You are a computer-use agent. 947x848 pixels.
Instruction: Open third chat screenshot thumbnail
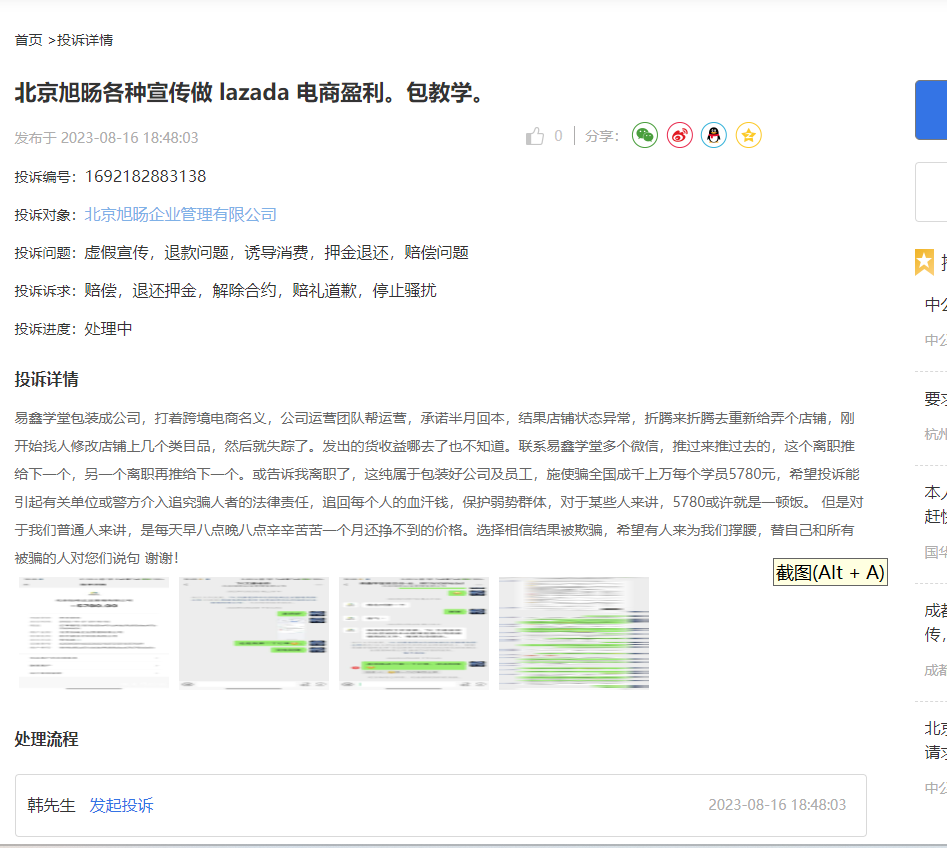coord(414,633)
